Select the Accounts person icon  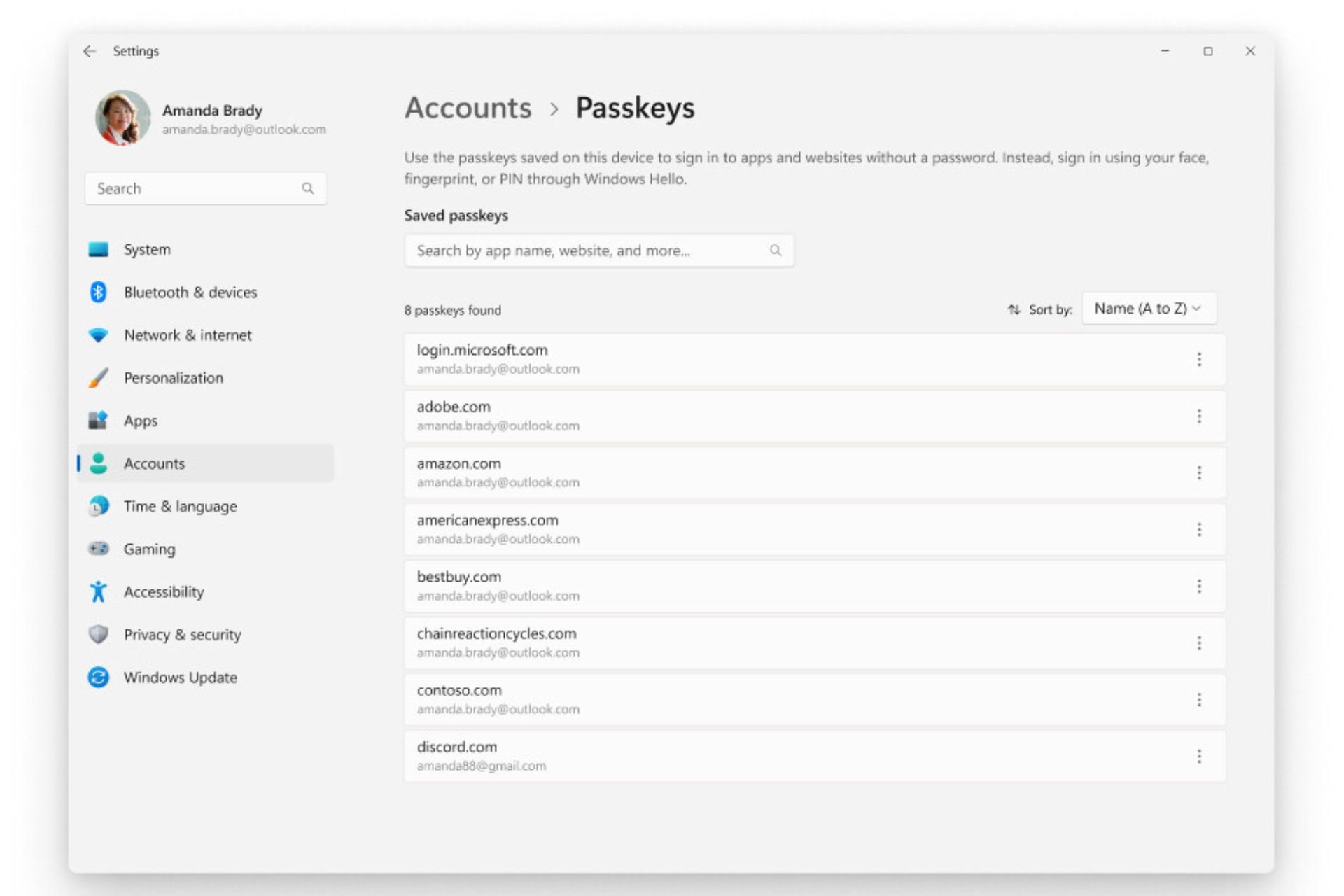[x=99, y=463]
